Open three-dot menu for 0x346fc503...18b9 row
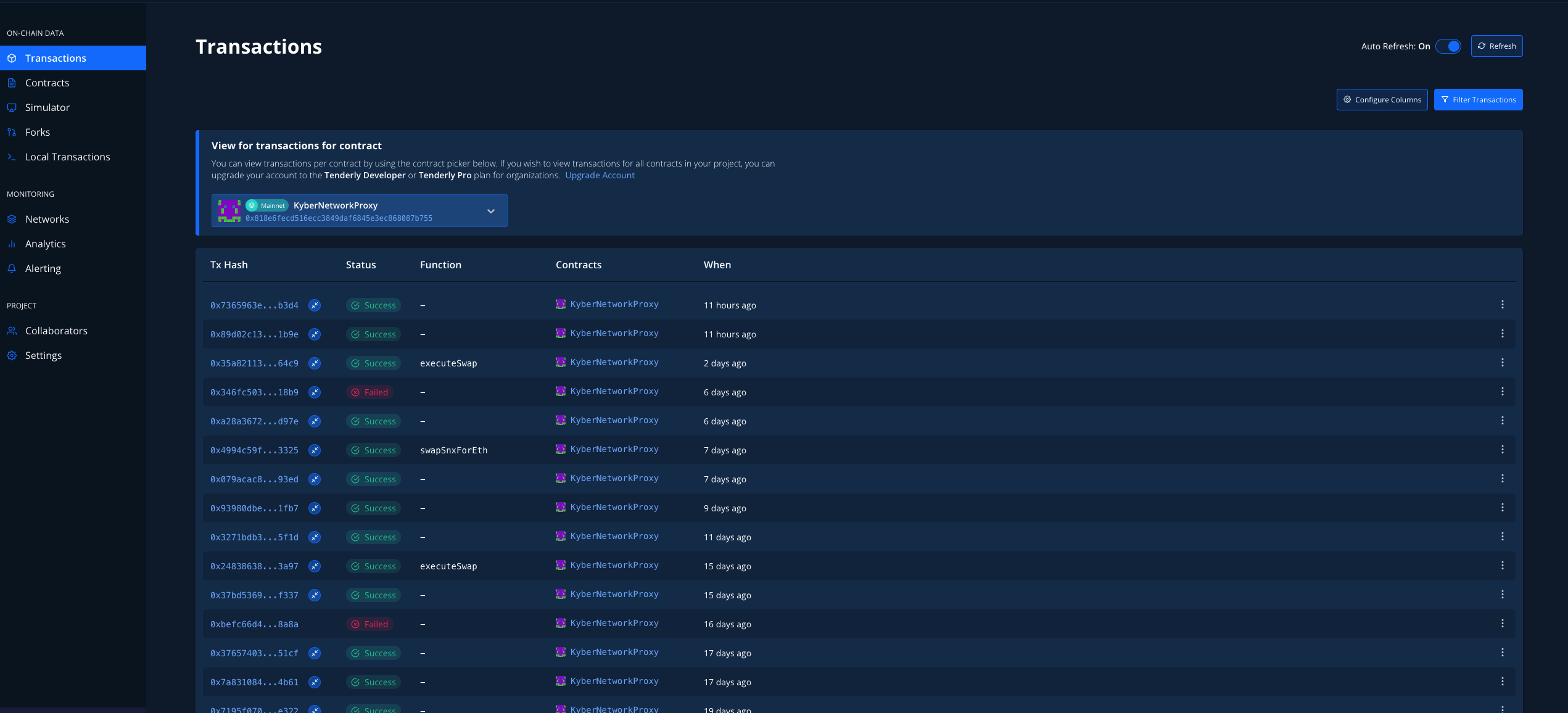 pos(1503,392)
